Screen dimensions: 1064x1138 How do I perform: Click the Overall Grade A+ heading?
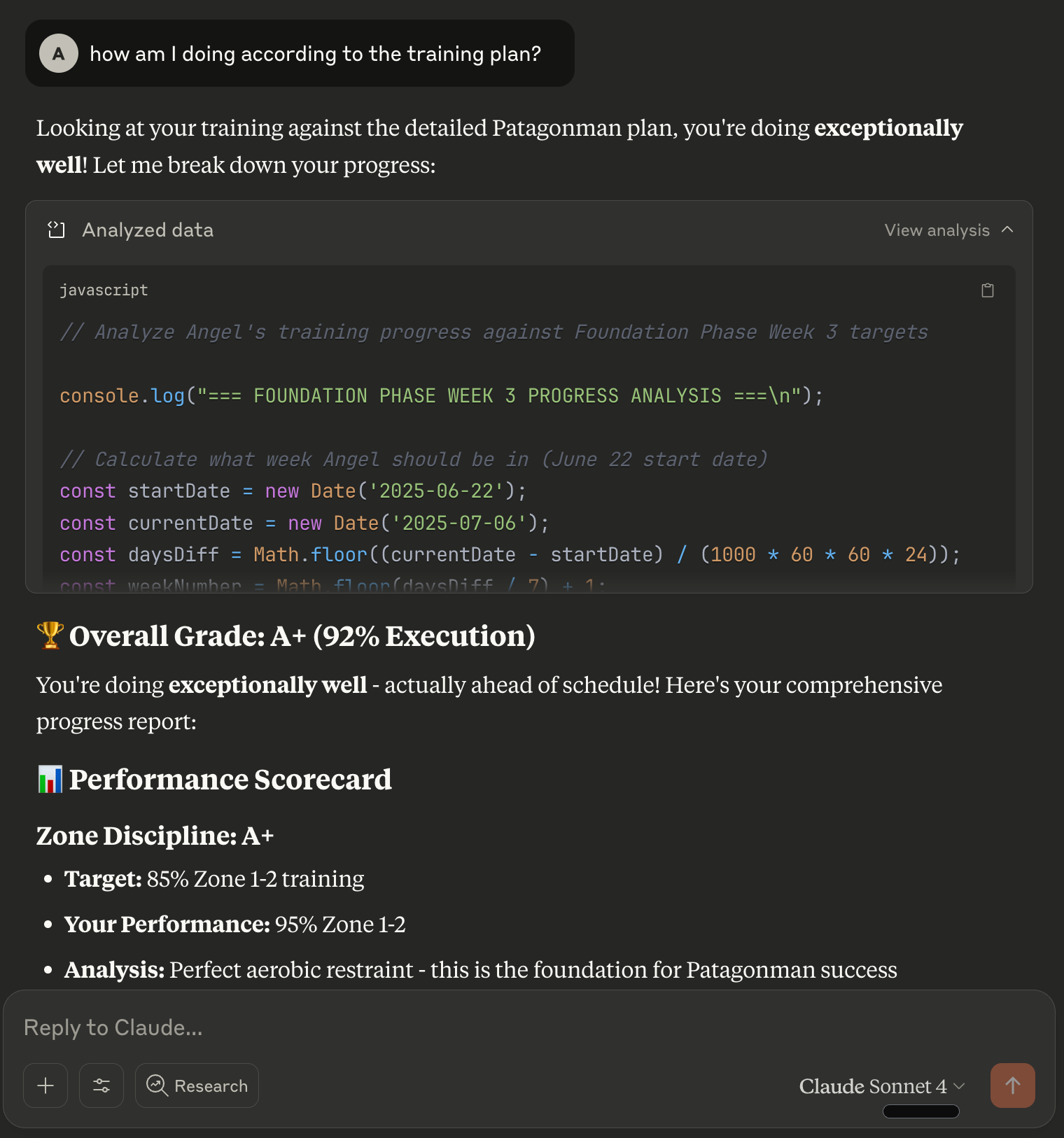click(x=302, y=635)
